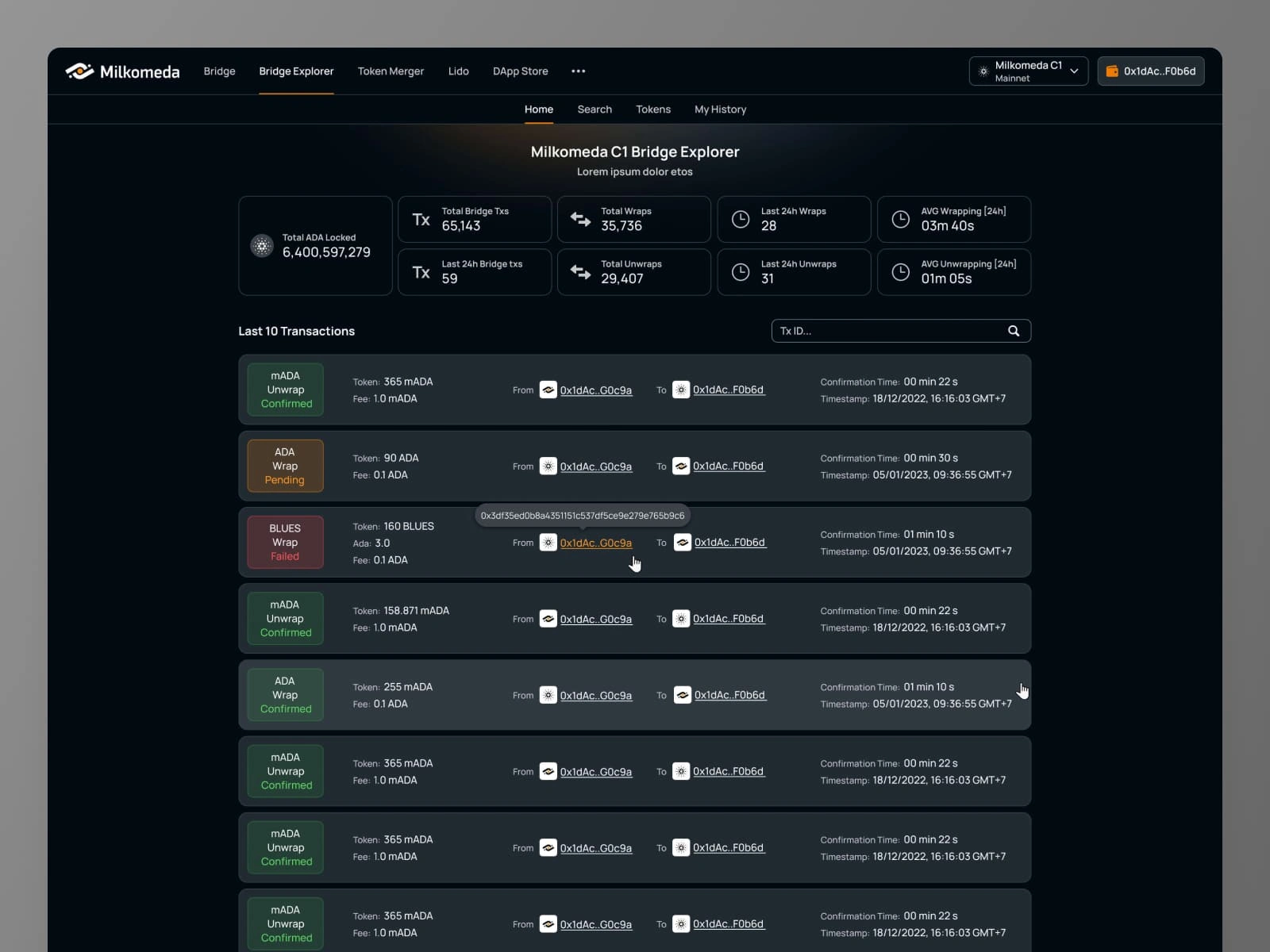Click From chain icon in 158.871 mADA row
This screenshot has height=952, width=1270.
[548, 619]
